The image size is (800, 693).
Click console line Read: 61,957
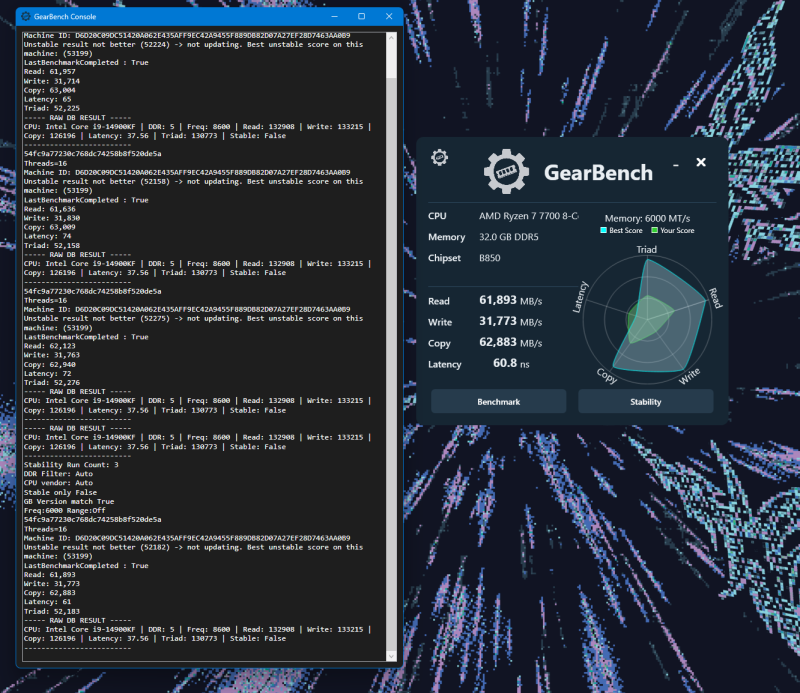pos(49,71)
